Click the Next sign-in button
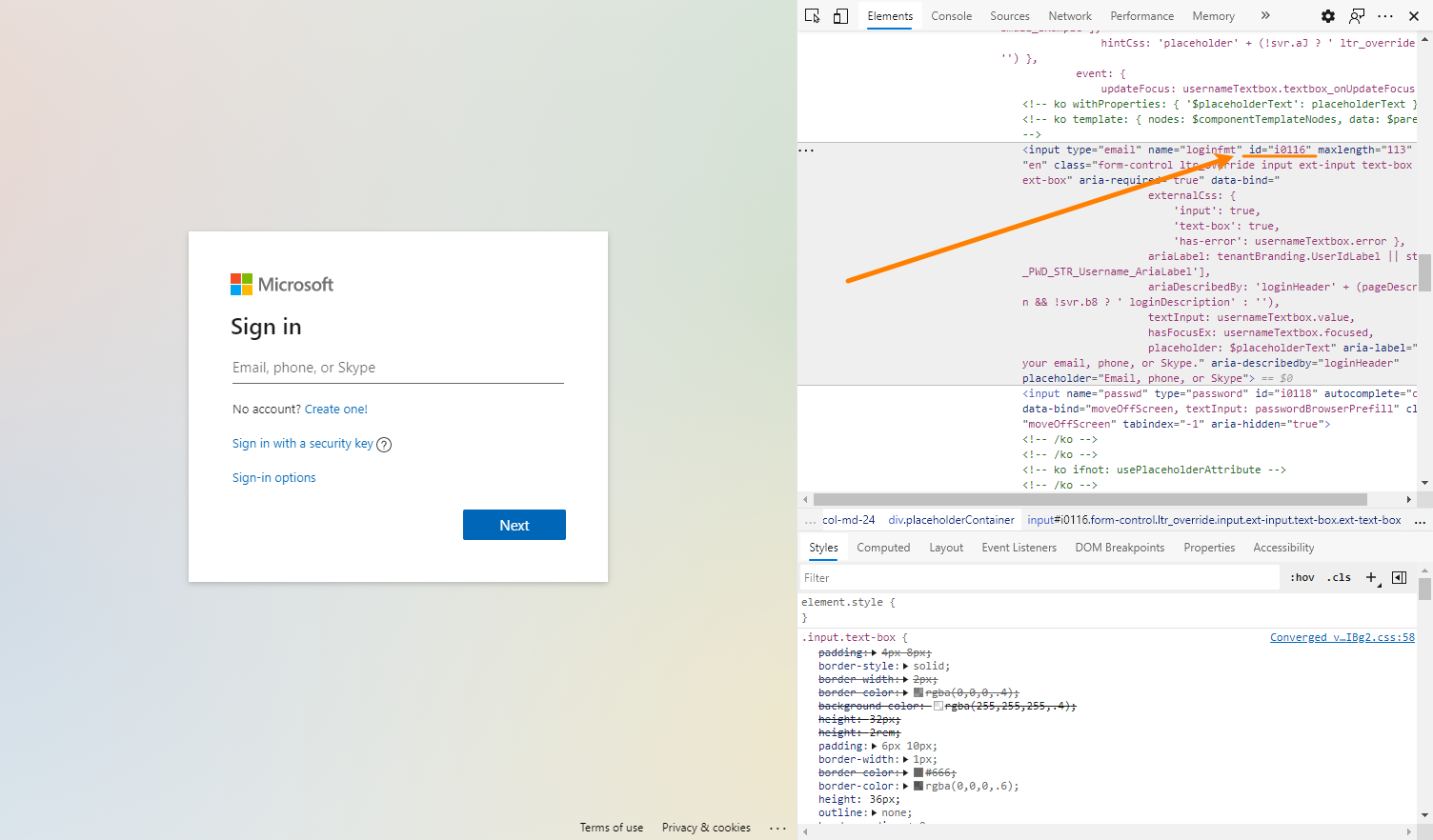Screen dimensions: 1433x840 coord(514,525)
